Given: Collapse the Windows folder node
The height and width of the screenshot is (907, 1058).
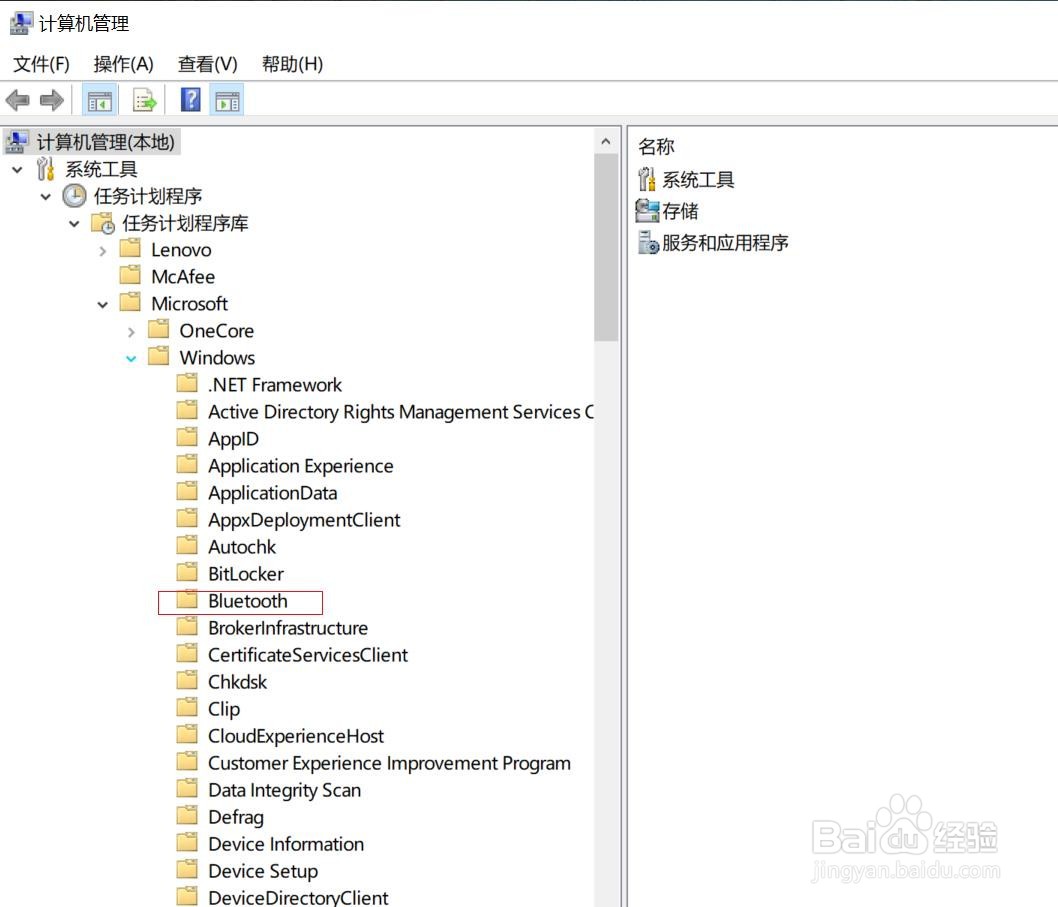Looking at the screenshot, I should pos(131,359).
